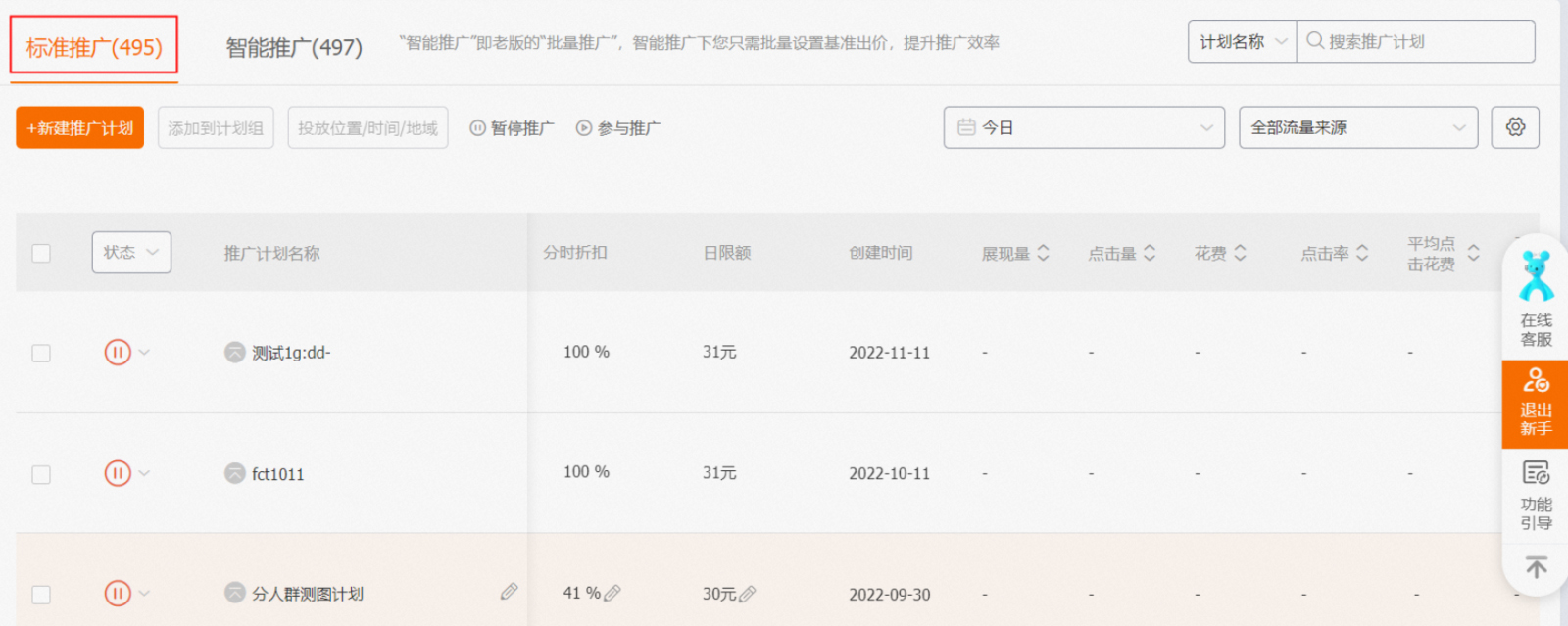The image size is (1568, 626).
Task: Open plan 分人群测图计划
Action: coord(308,594)
